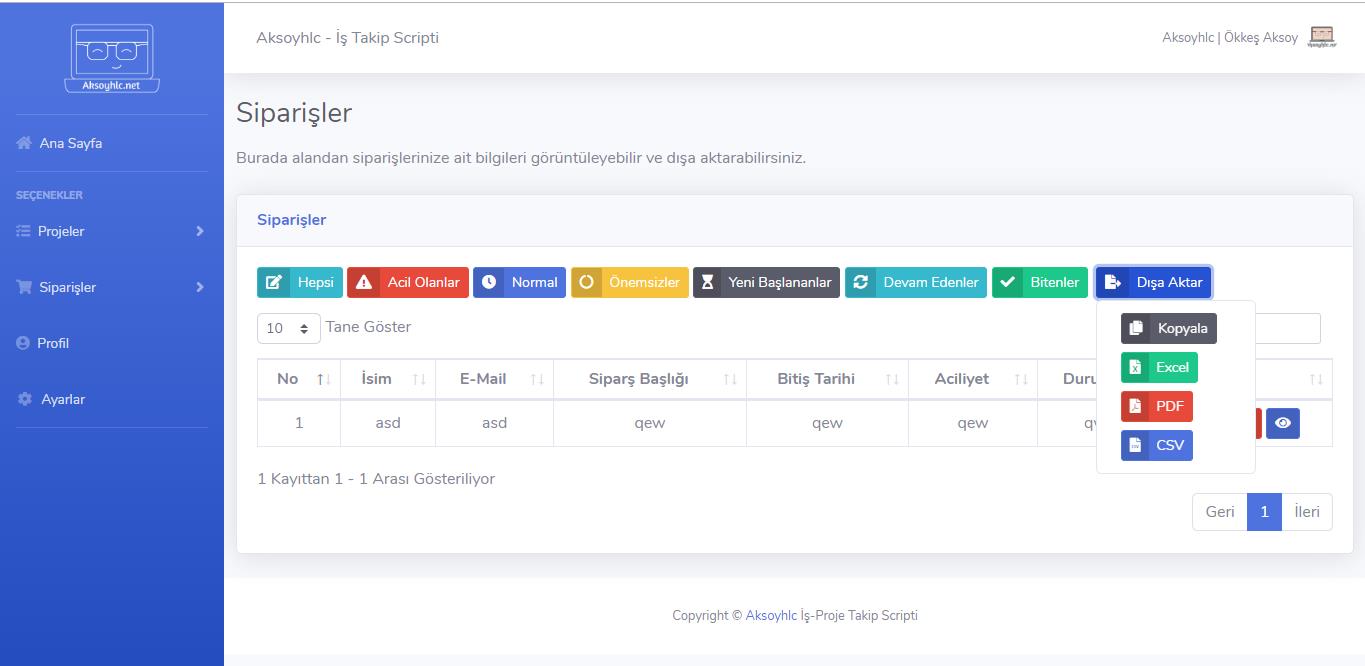
Task: Click the hourglass icon on Yeni Başlananlar
Action: point(708,282)
